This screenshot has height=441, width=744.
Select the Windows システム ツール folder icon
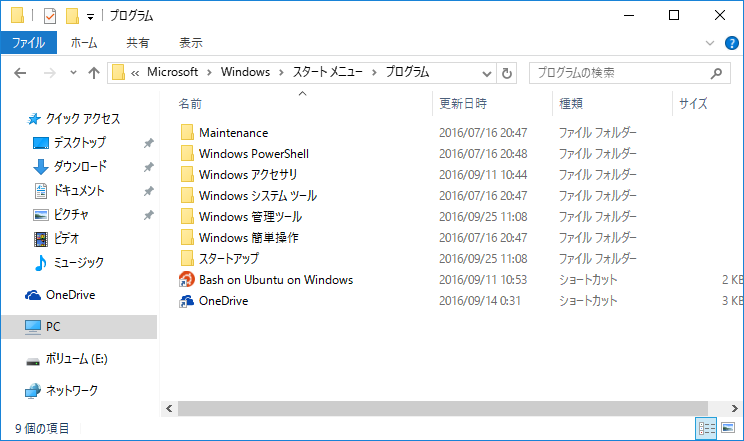tap(187, 195)
